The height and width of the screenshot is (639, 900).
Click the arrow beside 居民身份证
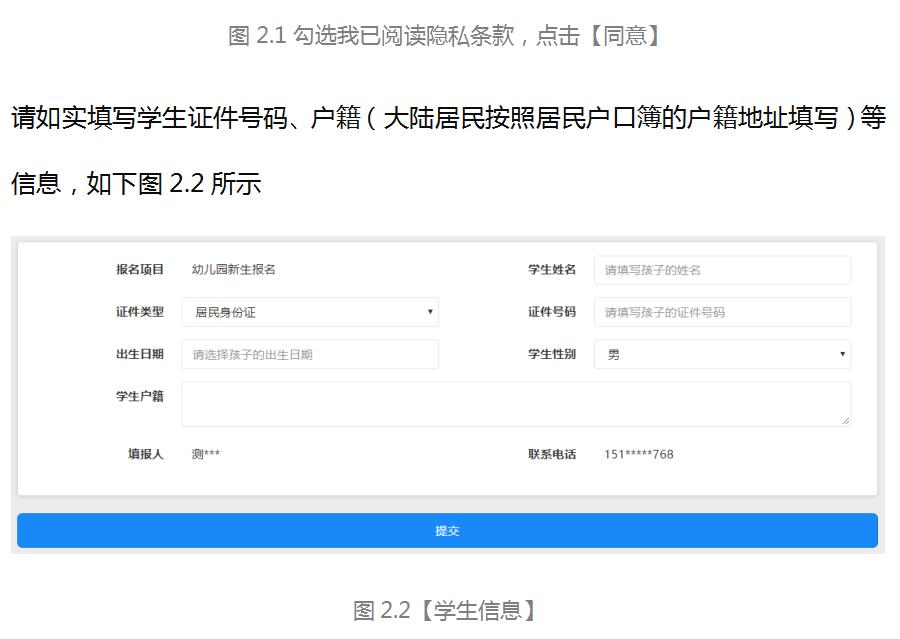(428, 312)
